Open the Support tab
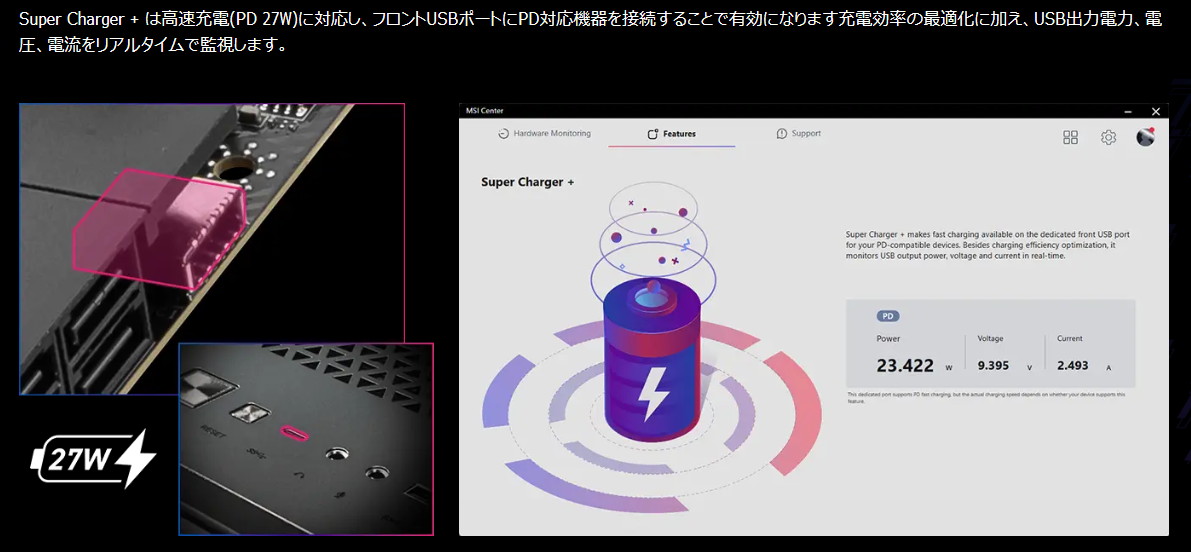Screen dimensions: 1191x552 798,134
